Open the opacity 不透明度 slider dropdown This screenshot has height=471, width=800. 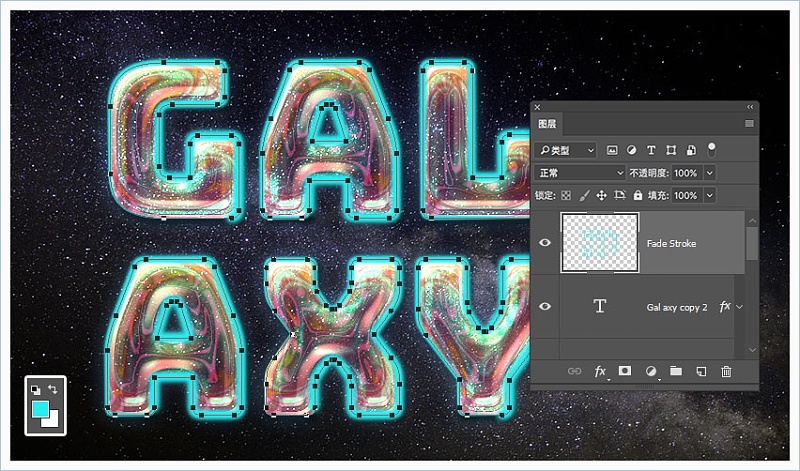710,172
